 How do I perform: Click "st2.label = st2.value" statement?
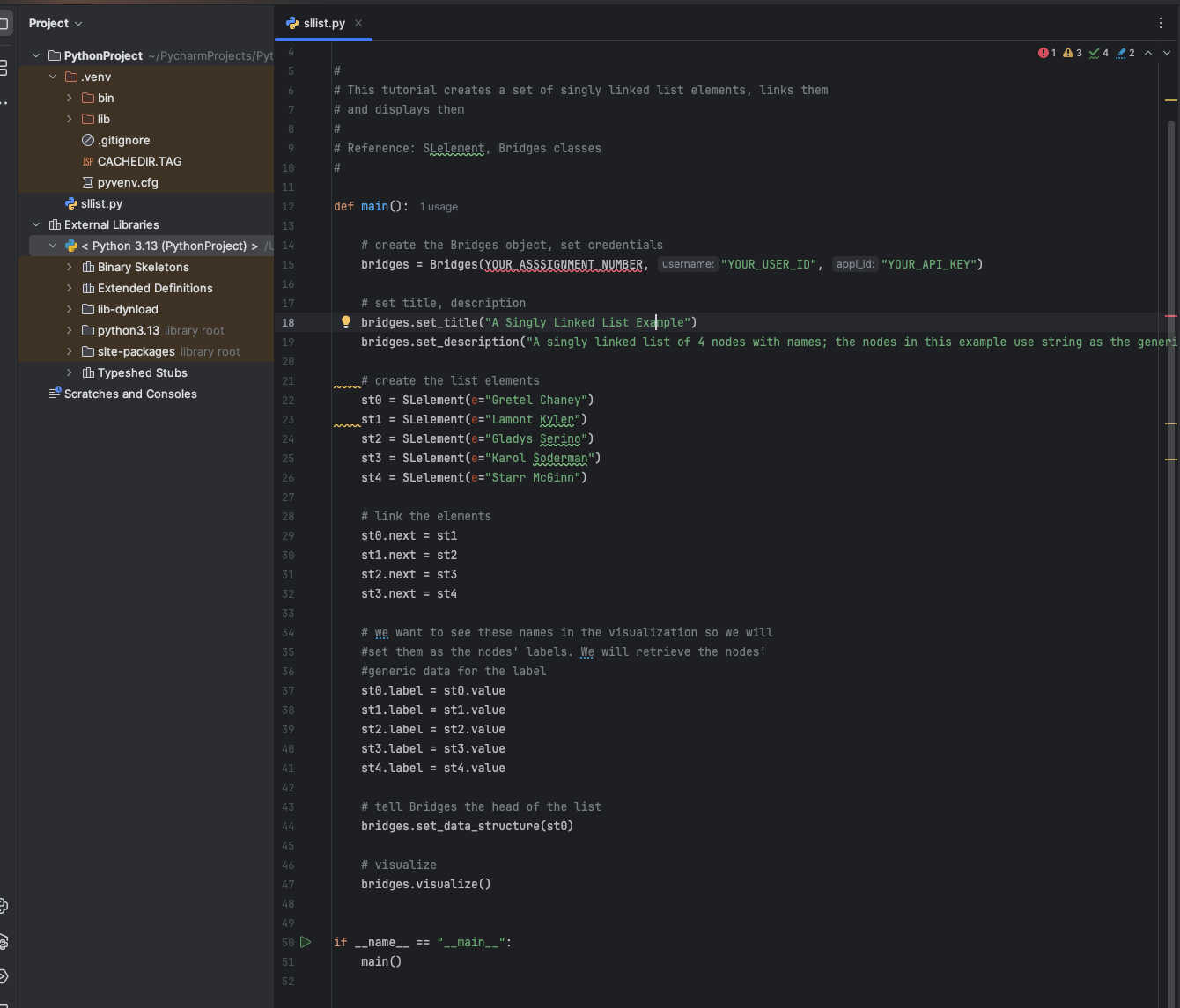pyautogui.click(x=433, y=729)
